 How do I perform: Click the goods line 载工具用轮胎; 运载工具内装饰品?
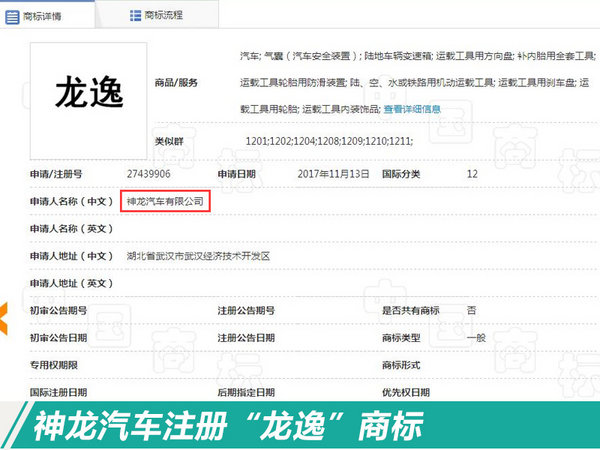(x=310, y=109)
